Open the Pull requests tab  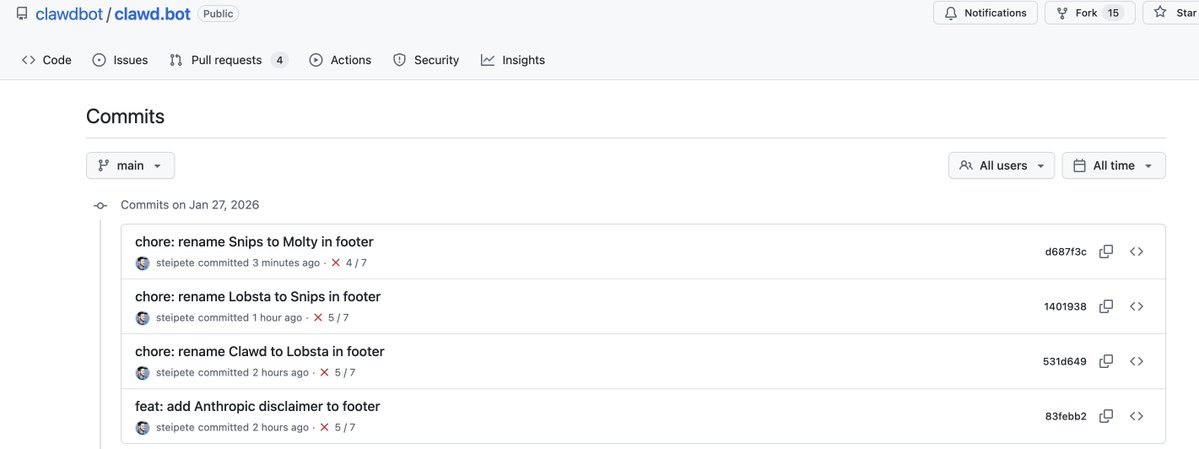click(x=227, y=60)
